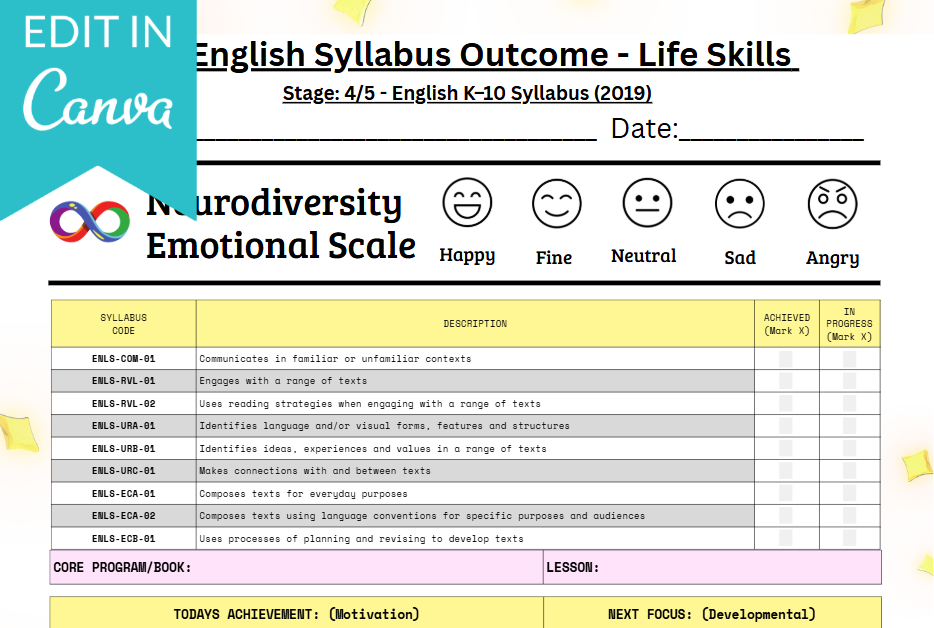Click 'Uses reading strategies' description

pyautogui.click(x=370, y=403)
